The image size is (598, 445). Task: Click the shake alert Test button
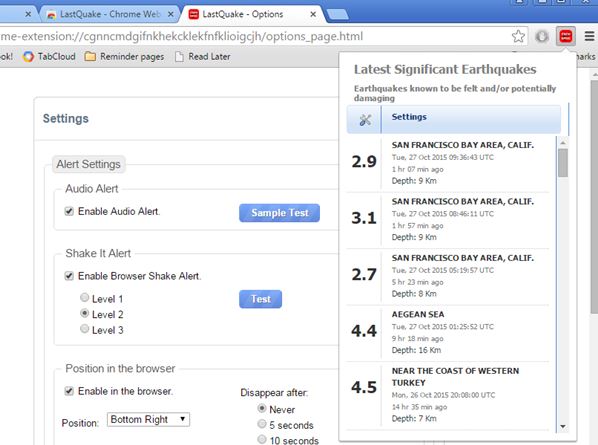[x=260, y=299]
